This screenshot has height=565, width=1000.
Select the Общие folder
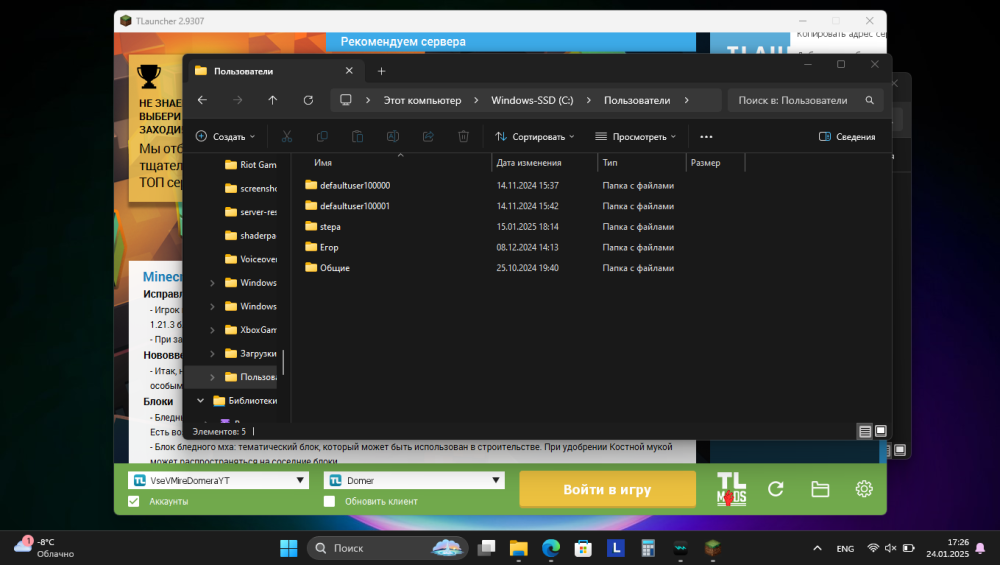(x=327, y=268)
